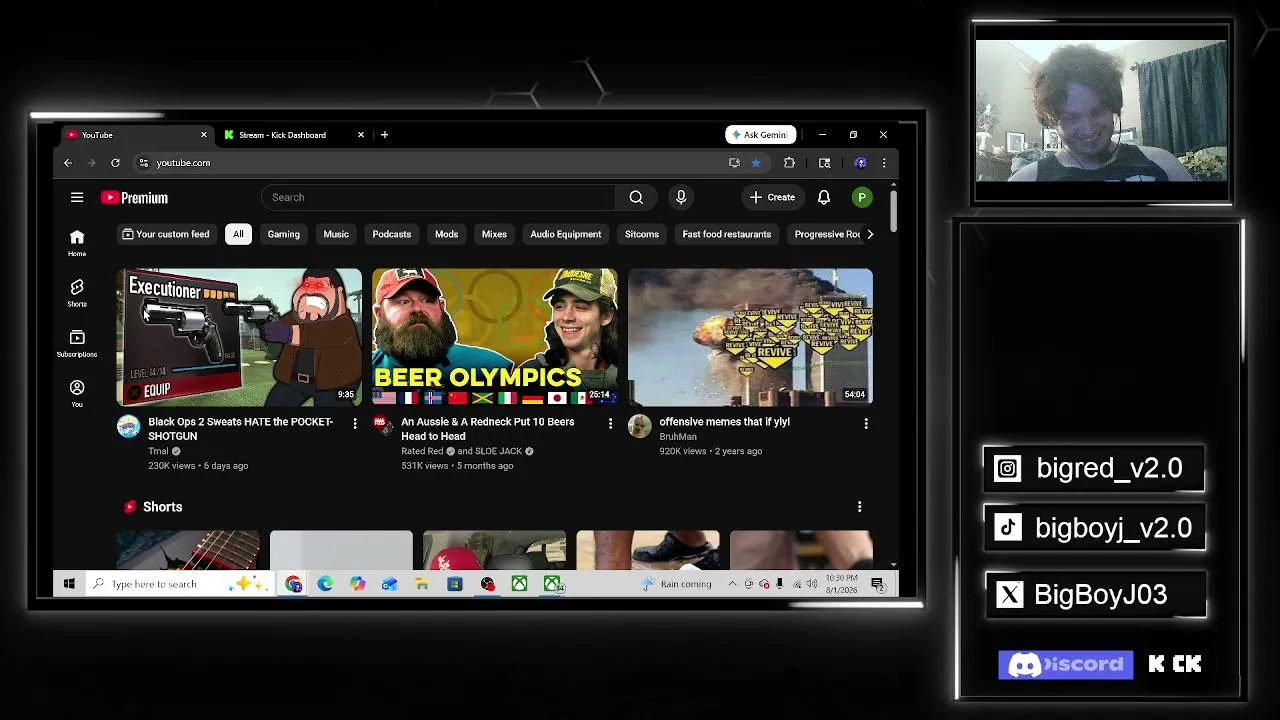Open 'offensive memes that if ylyl' title
The width and height of the screenshot is (1280, 720).
[x=725, y=422]
